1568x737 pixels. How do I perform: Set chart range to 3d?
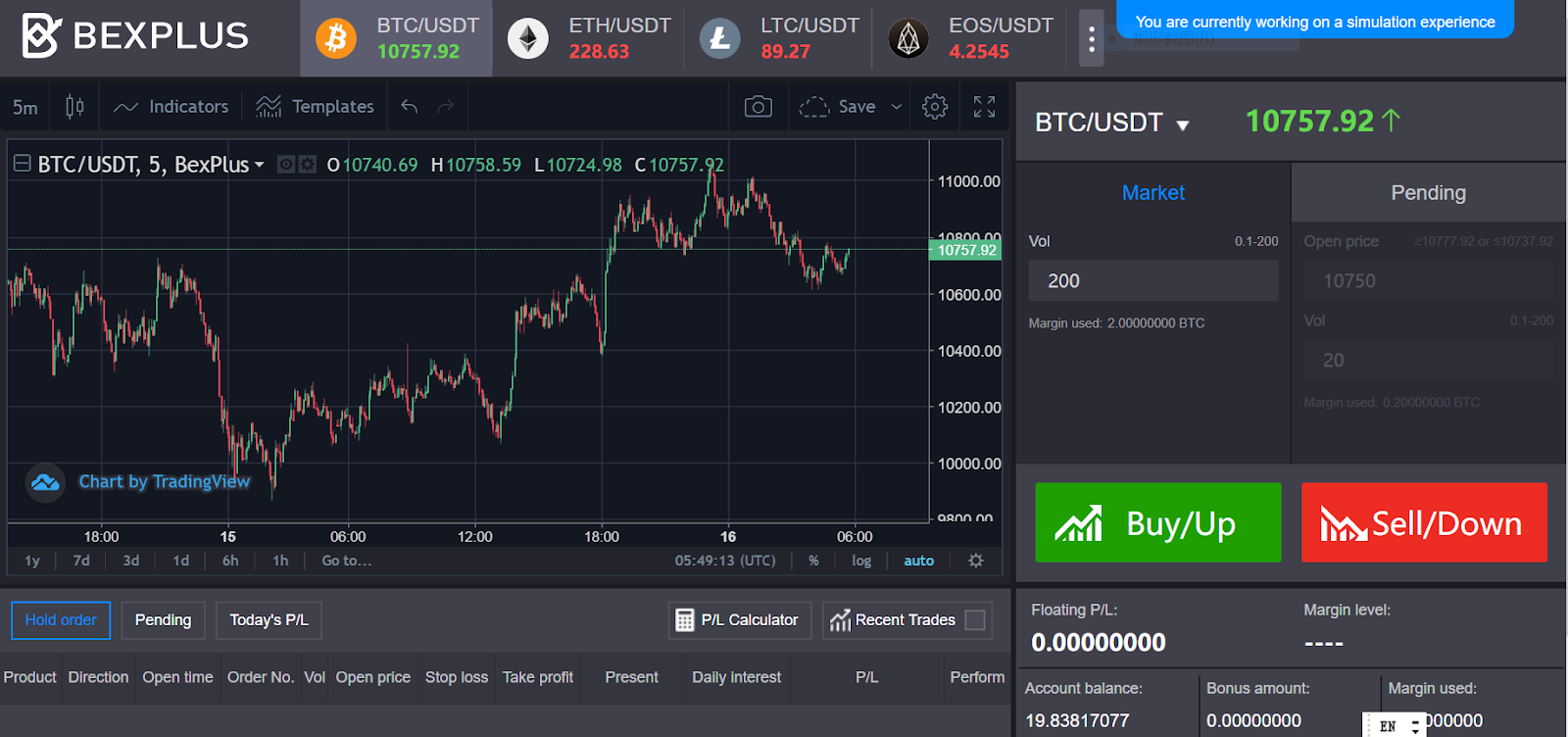[131, 561]
